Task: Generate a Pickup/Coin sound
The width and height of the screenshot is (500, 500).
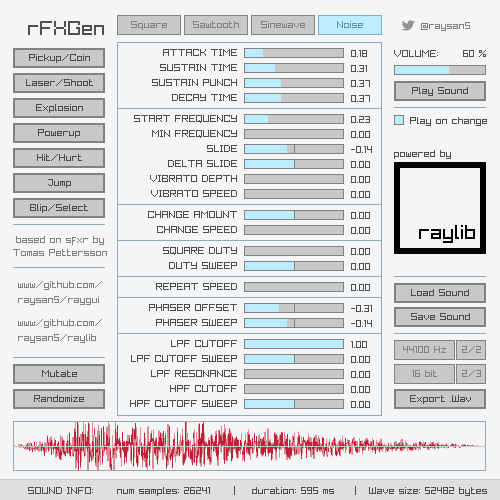Action: [x=59, y=58]
